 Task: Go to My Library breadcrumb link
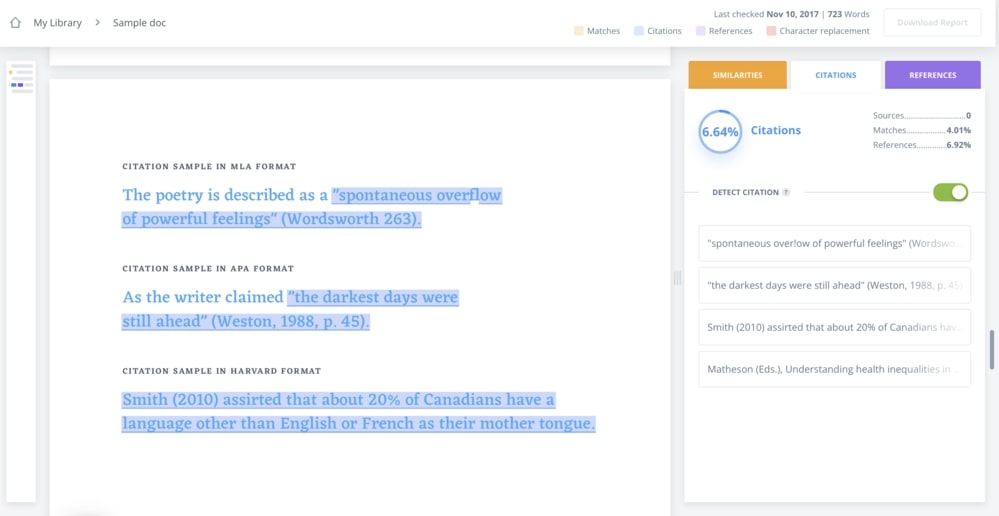(x=57, y=22)
